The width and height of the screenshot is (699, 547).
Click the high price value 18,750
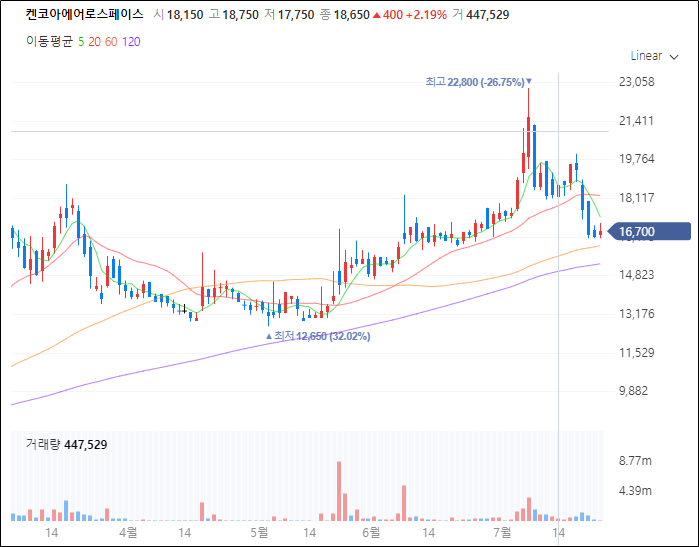(x=240, y=15)
